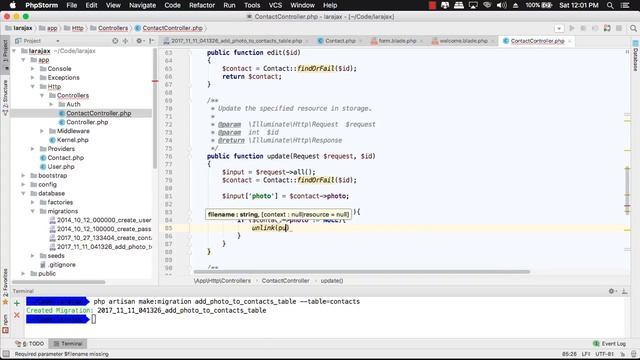Click the Scroll from Source target icon in Project panel

click(115, 41)
